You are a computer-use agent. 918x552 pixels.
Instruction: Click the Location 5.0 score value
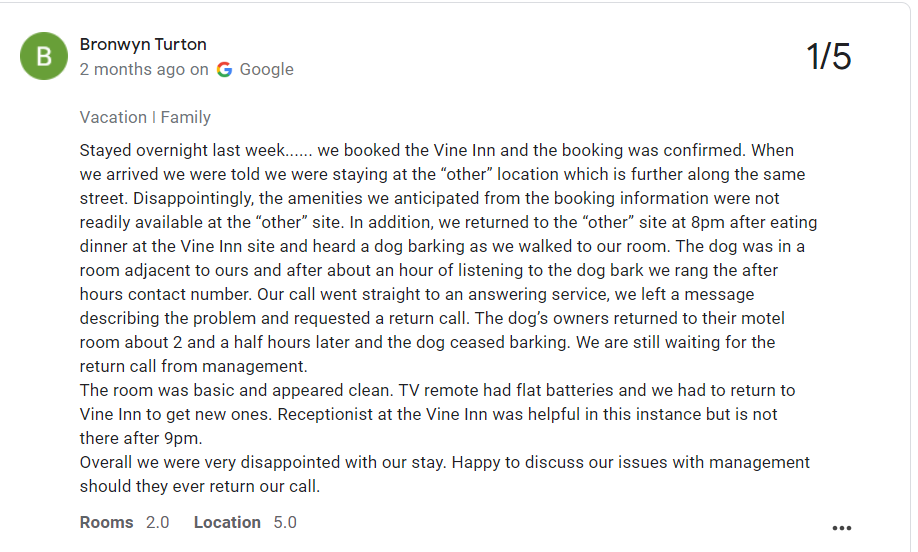(x=285, y=522)
